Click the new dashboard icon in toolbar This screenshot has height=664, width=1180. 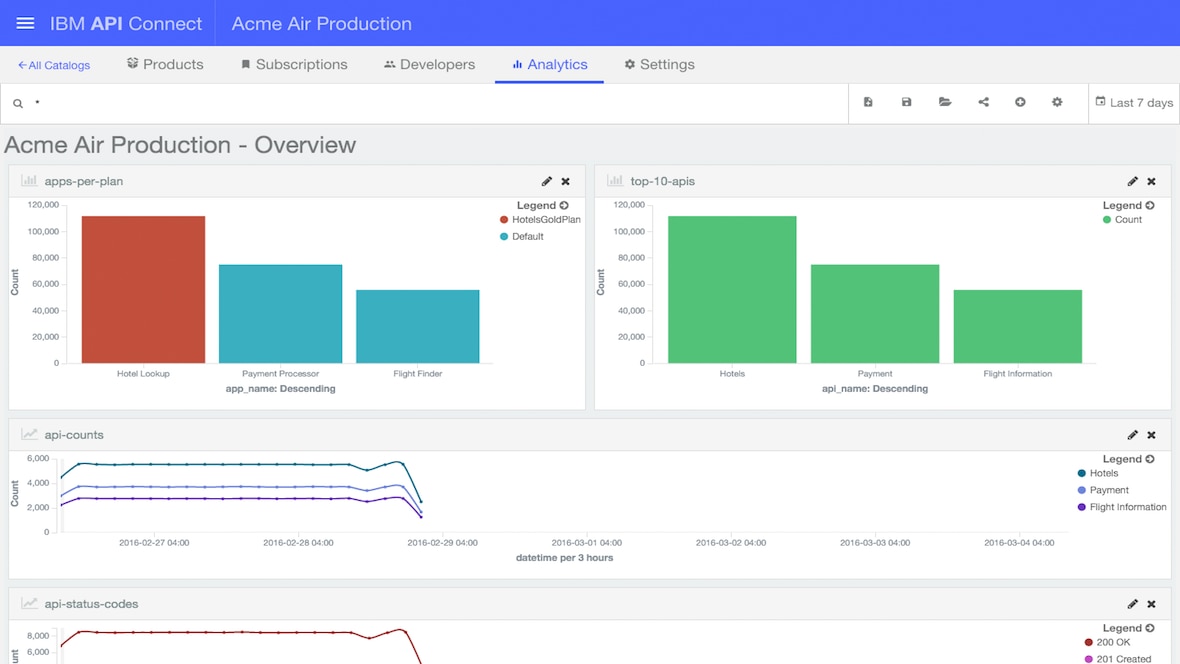868,102
